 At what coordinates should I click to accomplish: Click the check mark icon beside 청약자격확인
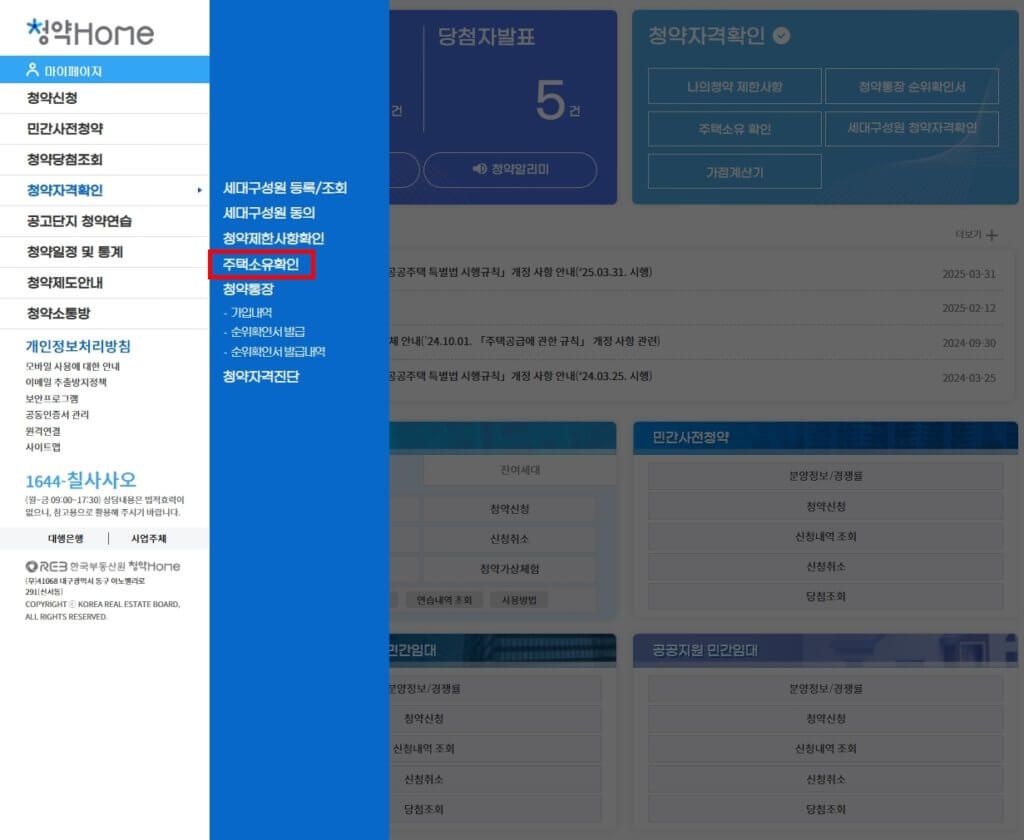coord(781,35)
